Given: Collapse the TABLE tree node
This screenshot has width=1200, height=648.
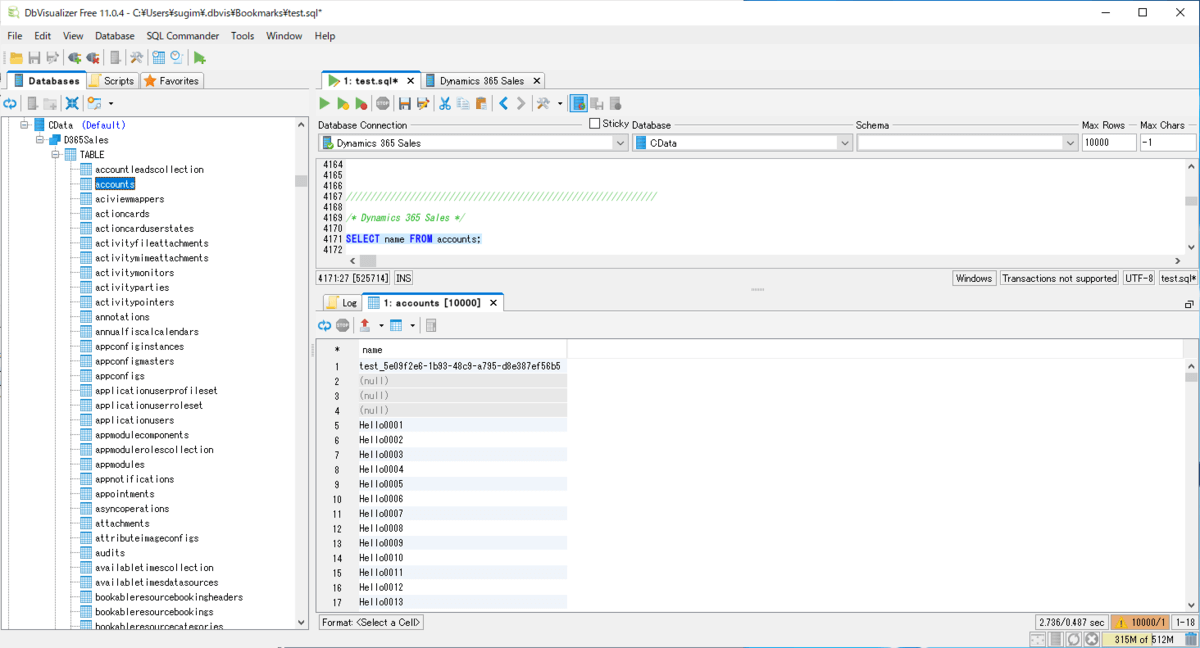Looking at the screenshot, I should (x=57, y=155).
